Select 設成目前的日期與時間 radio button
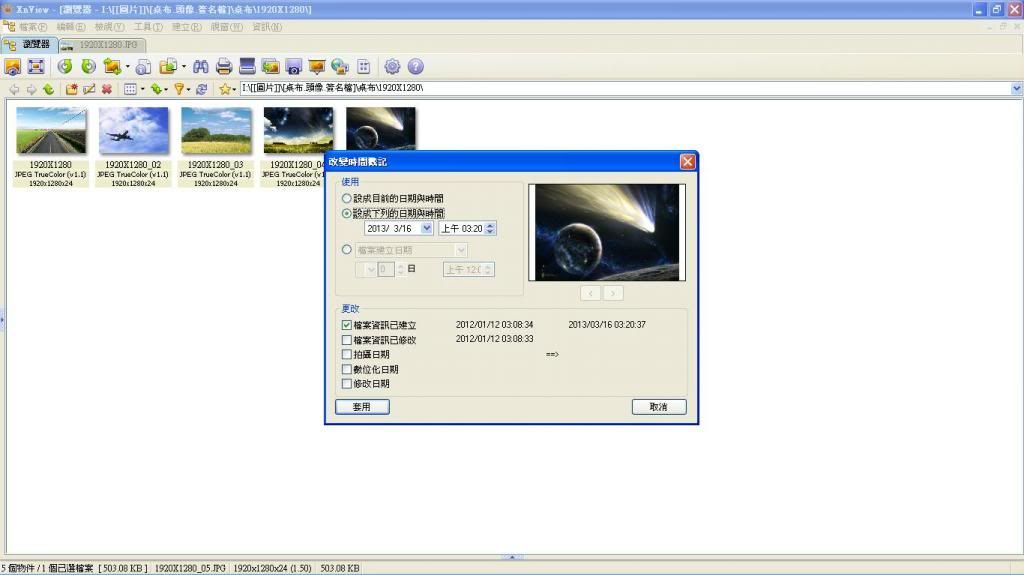1024x575 pixels. pos(347,199)
